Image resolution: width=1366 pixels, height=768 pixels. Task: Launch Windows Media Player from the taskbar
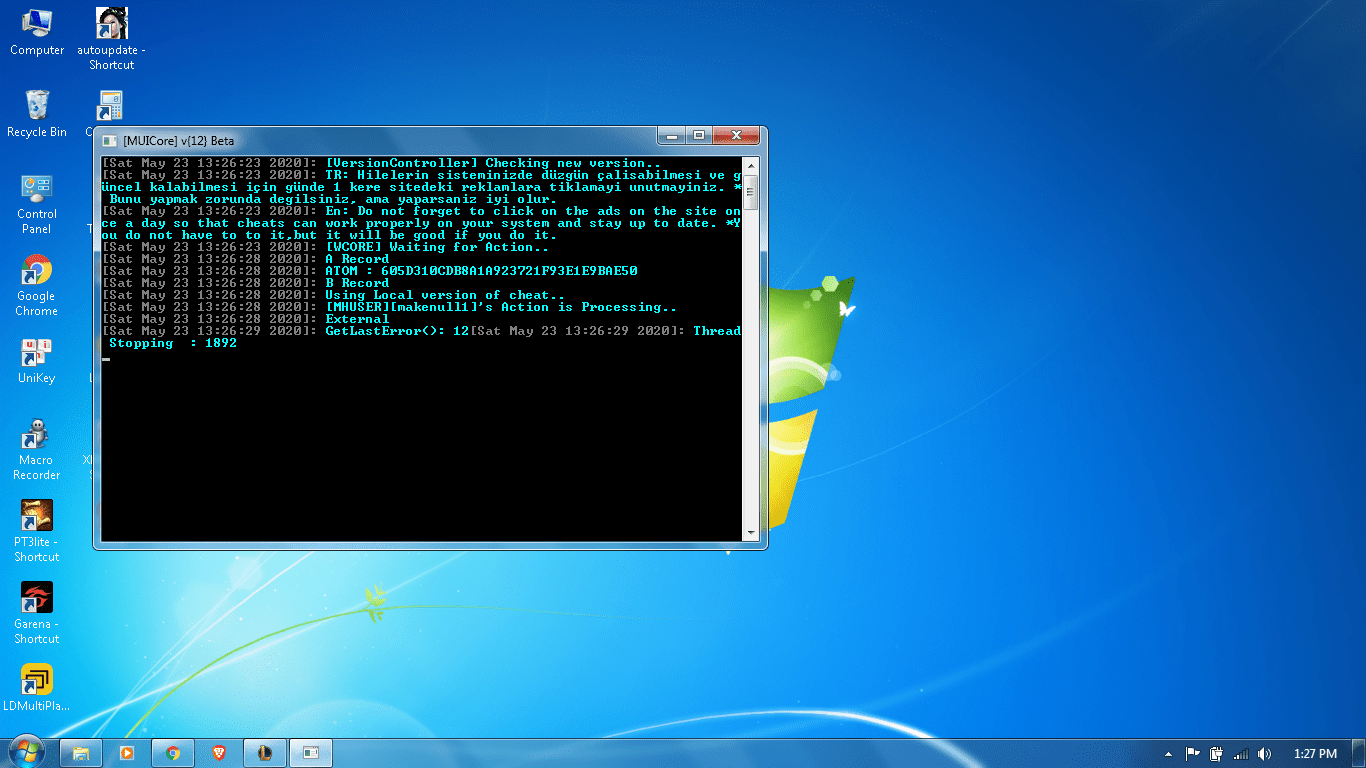click(127, 753)
